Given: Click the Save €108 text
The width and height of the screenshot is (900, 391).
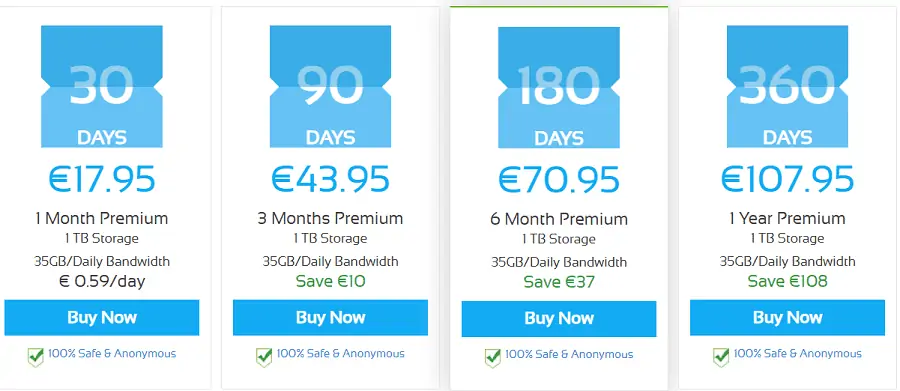Looking at the screenshot, I should click(x=787, y=281).
